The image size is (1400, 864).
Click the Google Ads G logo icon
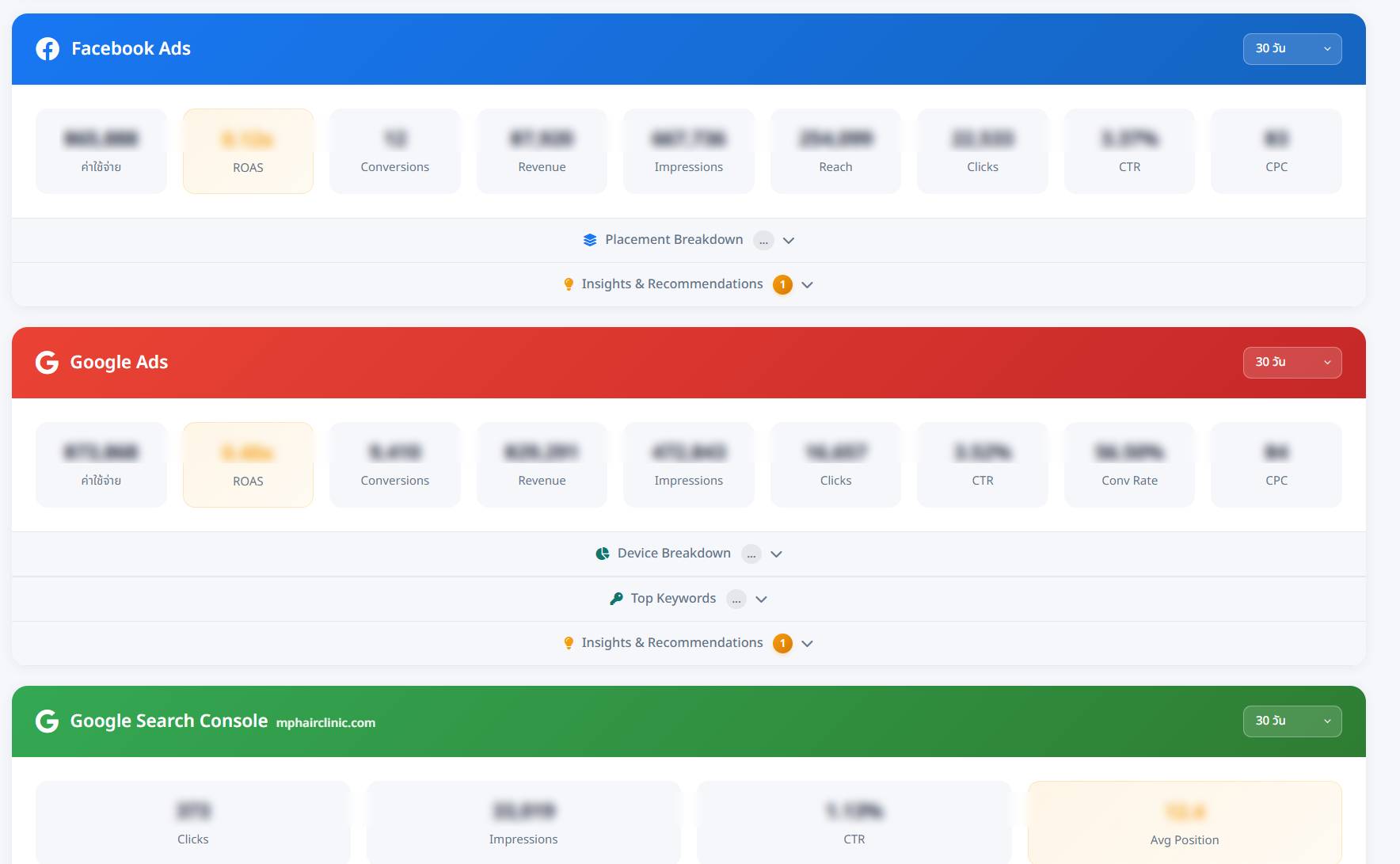48,363
